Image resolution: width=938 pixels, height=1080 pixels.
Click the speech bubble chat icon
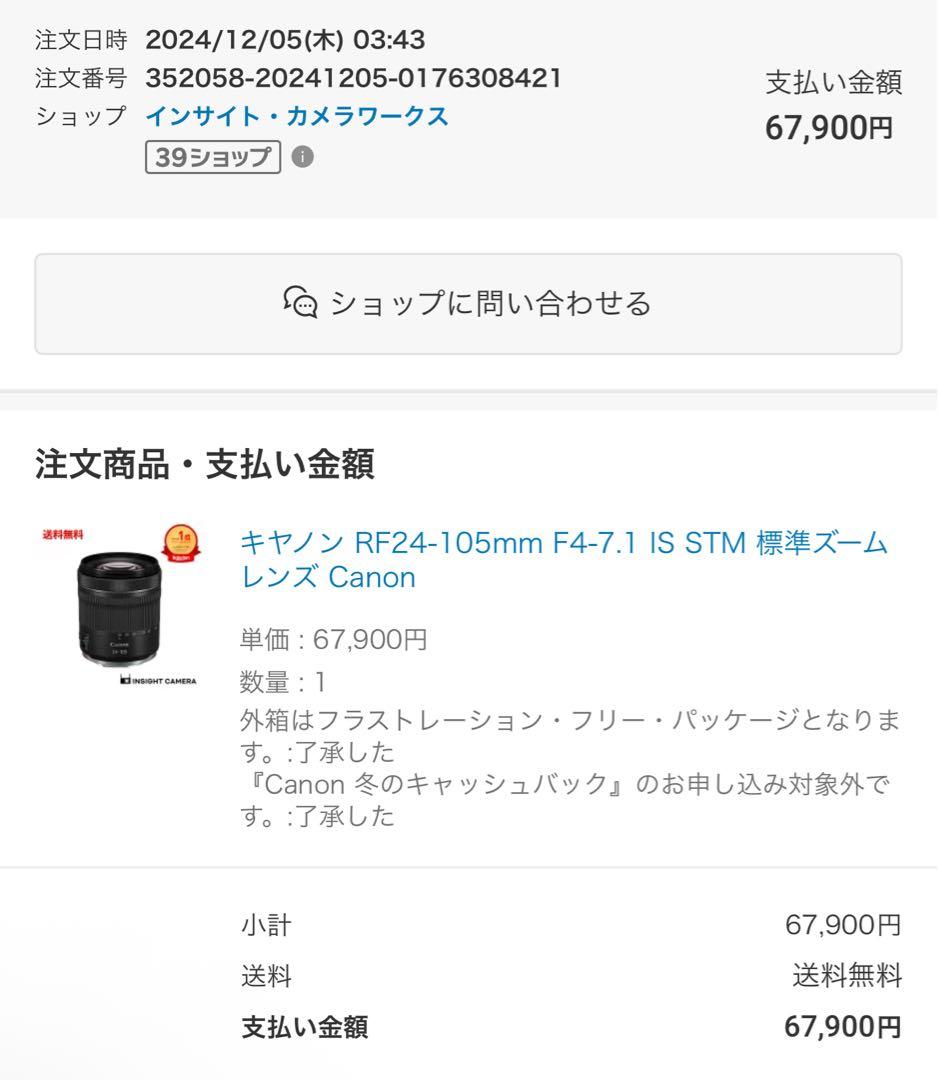(300, 303)
